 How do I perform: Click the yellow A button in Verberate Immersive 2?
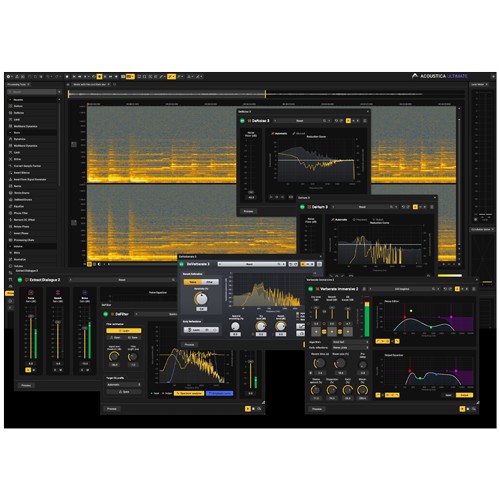(x=457, y=289)
